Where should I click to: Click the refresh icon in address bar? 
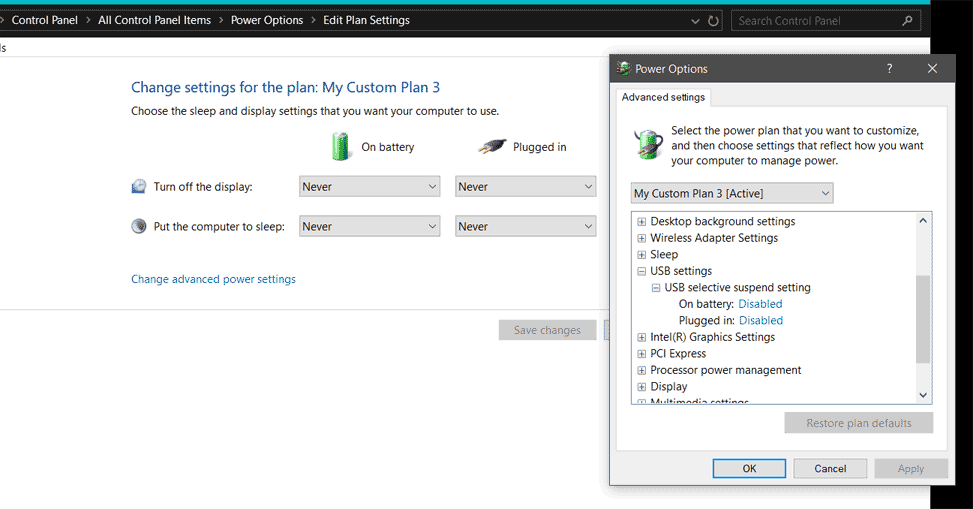click(713, 21)
